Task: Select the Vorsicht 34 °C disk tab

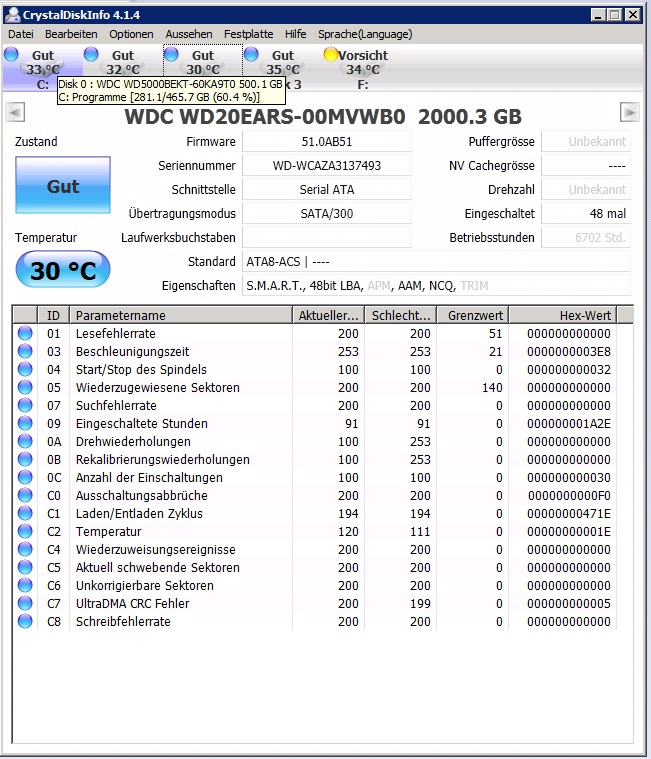Action: [363, 68]
